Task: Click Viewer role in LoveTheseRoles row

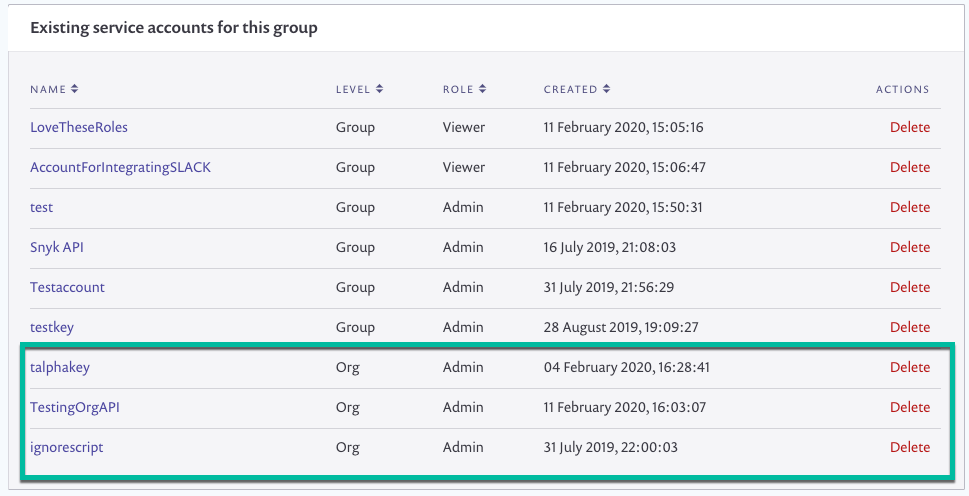Action: [x=463, y=127]
